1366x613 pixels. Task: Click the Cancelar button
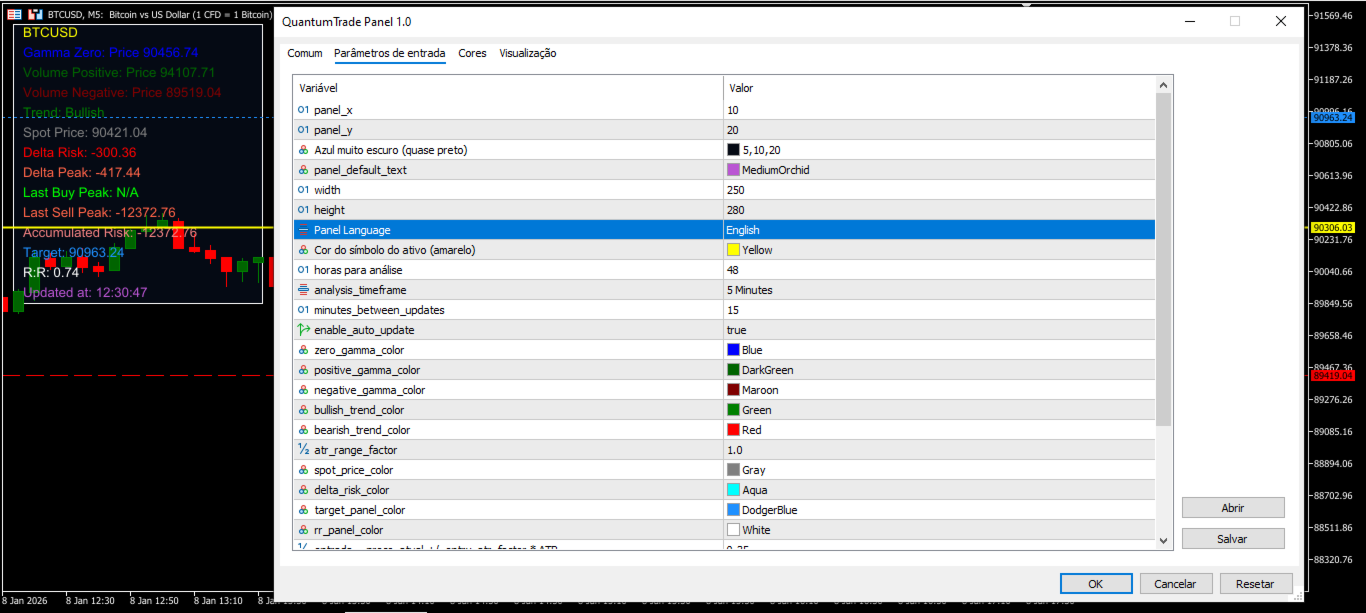click(x=1175, y=584)
